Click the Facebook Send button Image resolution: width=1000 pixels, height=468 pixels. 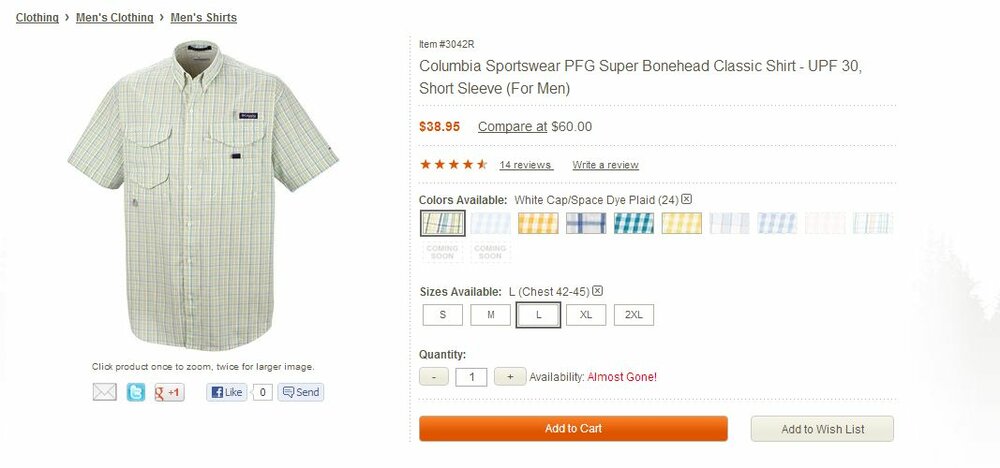coord(301,392)
